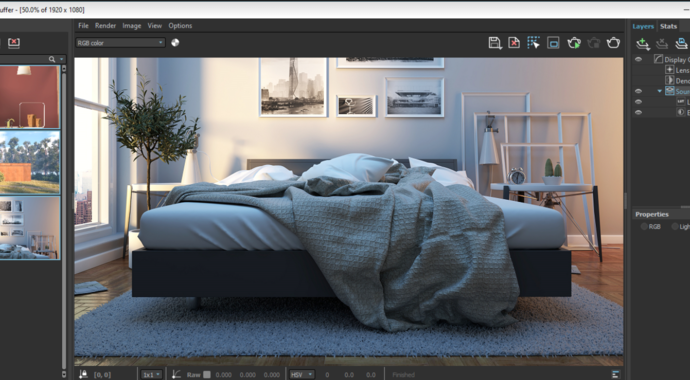
Task: Select the RGB radio button in Properties
Action: click(644, 227)
